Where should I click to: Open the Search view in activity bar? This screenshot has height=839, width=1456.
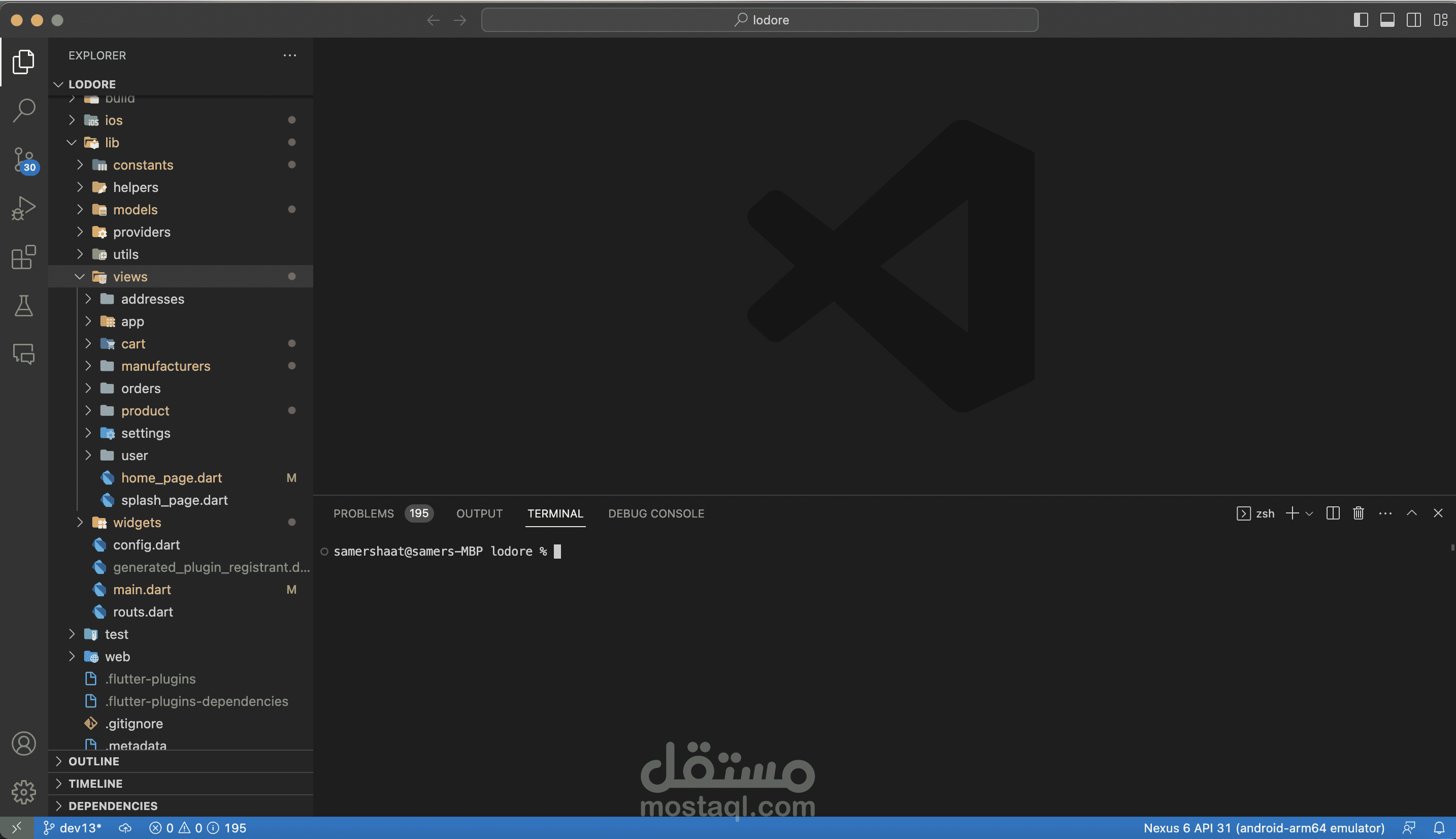pos(24,110)
